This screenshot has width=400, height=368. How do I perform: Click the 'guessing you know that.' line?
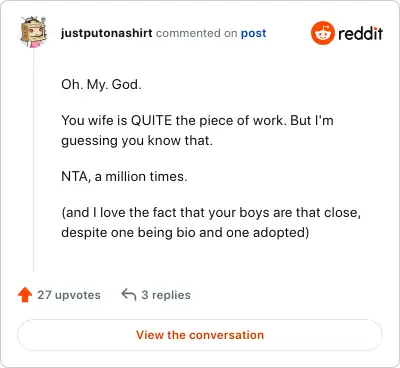coord(137,141)
